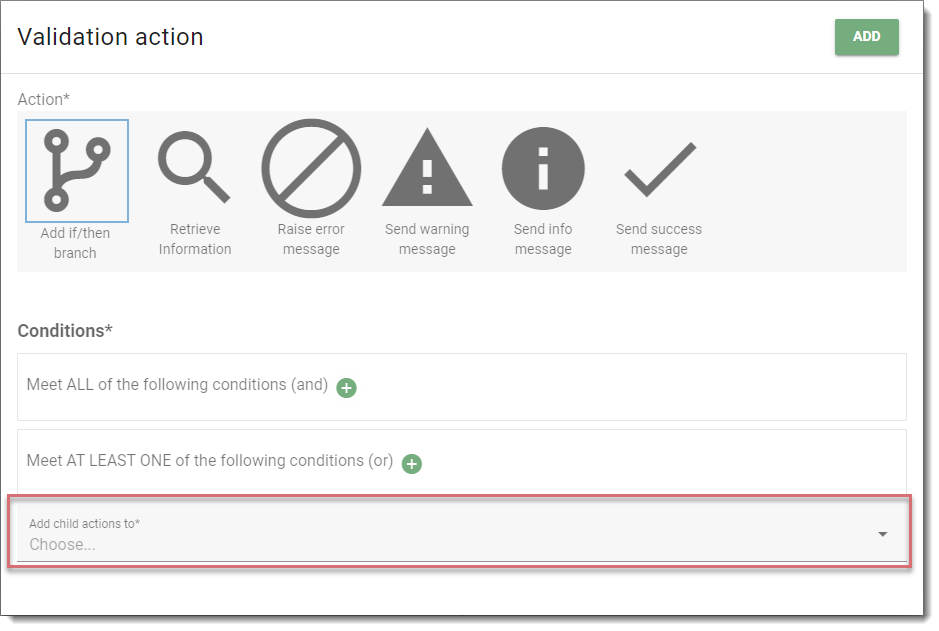This screenshot has height=631, width=939.
Task: Click the 'Retrieve Information' text label
Action: (195, 239)
